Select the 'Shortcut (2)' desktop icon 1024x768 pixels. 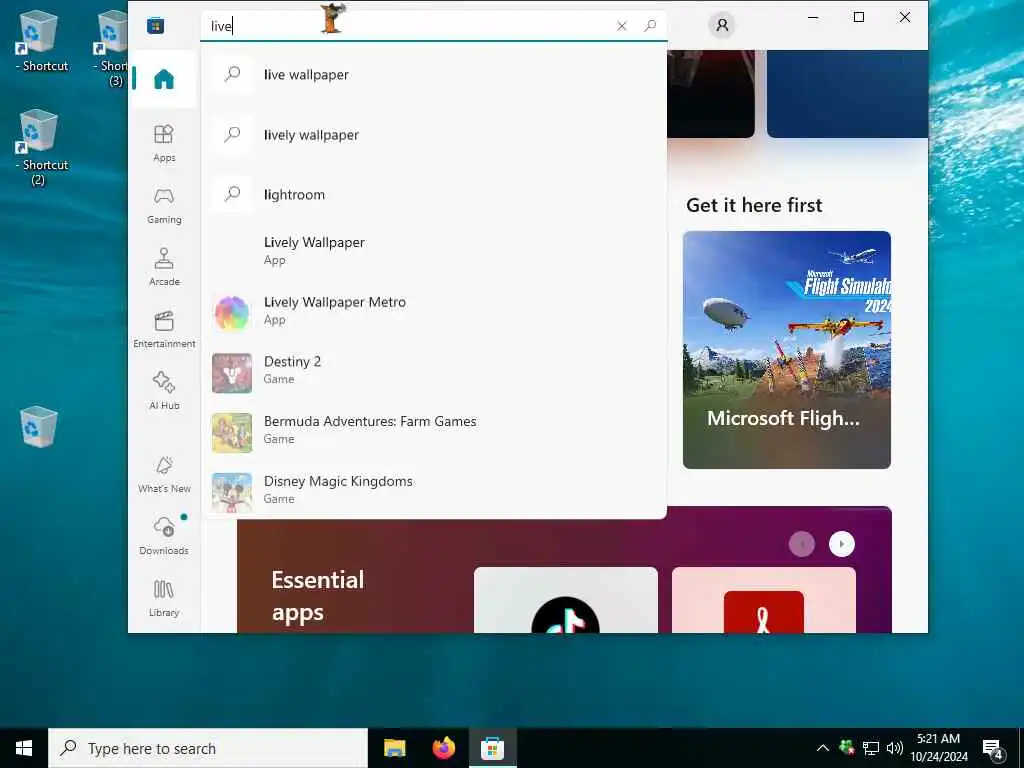[39, 148]
